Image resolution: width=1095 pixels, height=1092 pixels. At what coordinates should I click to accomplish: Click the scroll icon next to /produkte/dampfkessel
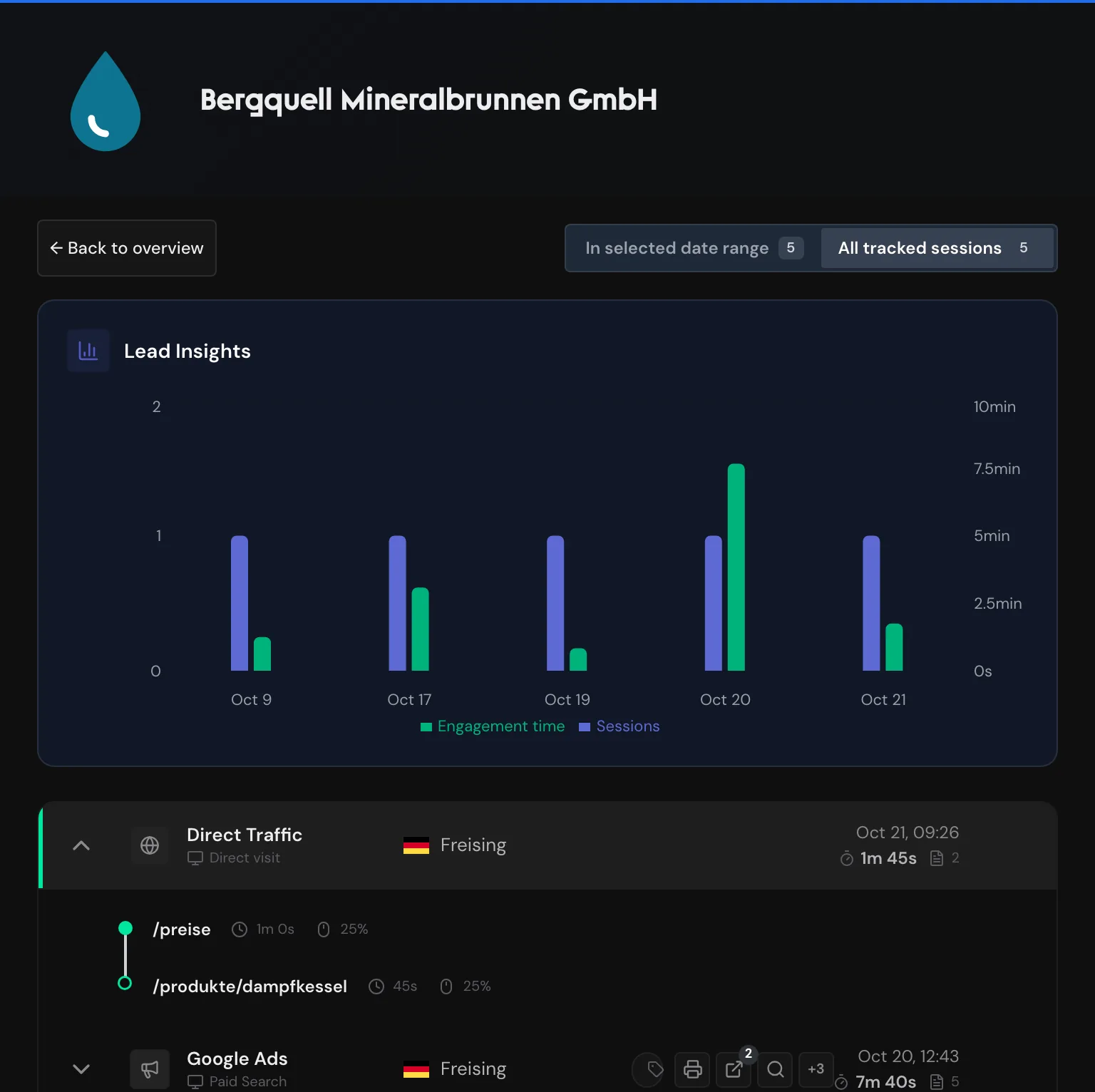446,987
